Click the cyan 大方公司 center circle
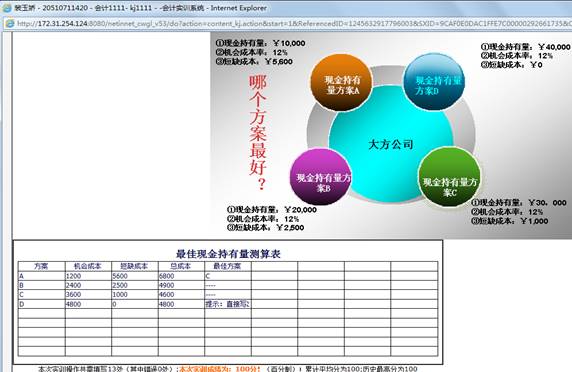This screenshot has width=572, height=372. [391, 144]
